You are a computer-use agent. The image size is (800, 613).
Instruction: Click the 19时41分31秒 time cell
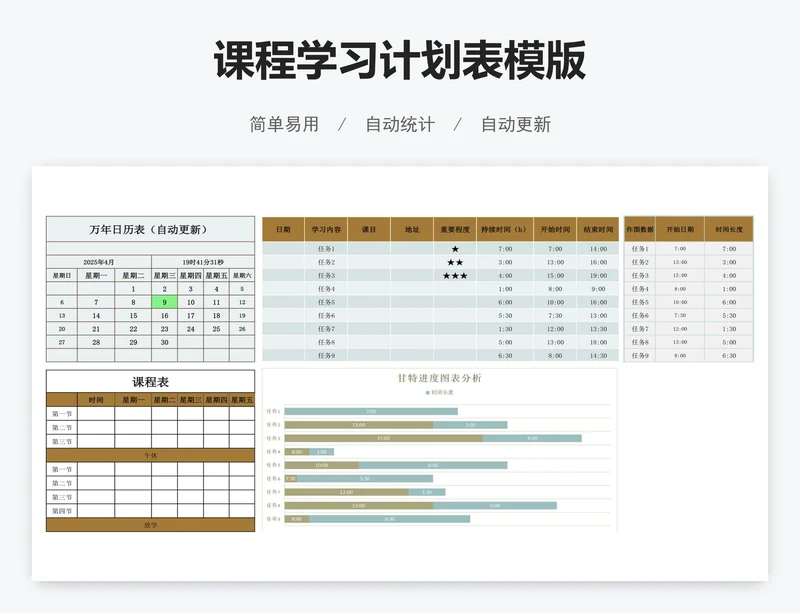pyautogui.click(x=203, y=262)
